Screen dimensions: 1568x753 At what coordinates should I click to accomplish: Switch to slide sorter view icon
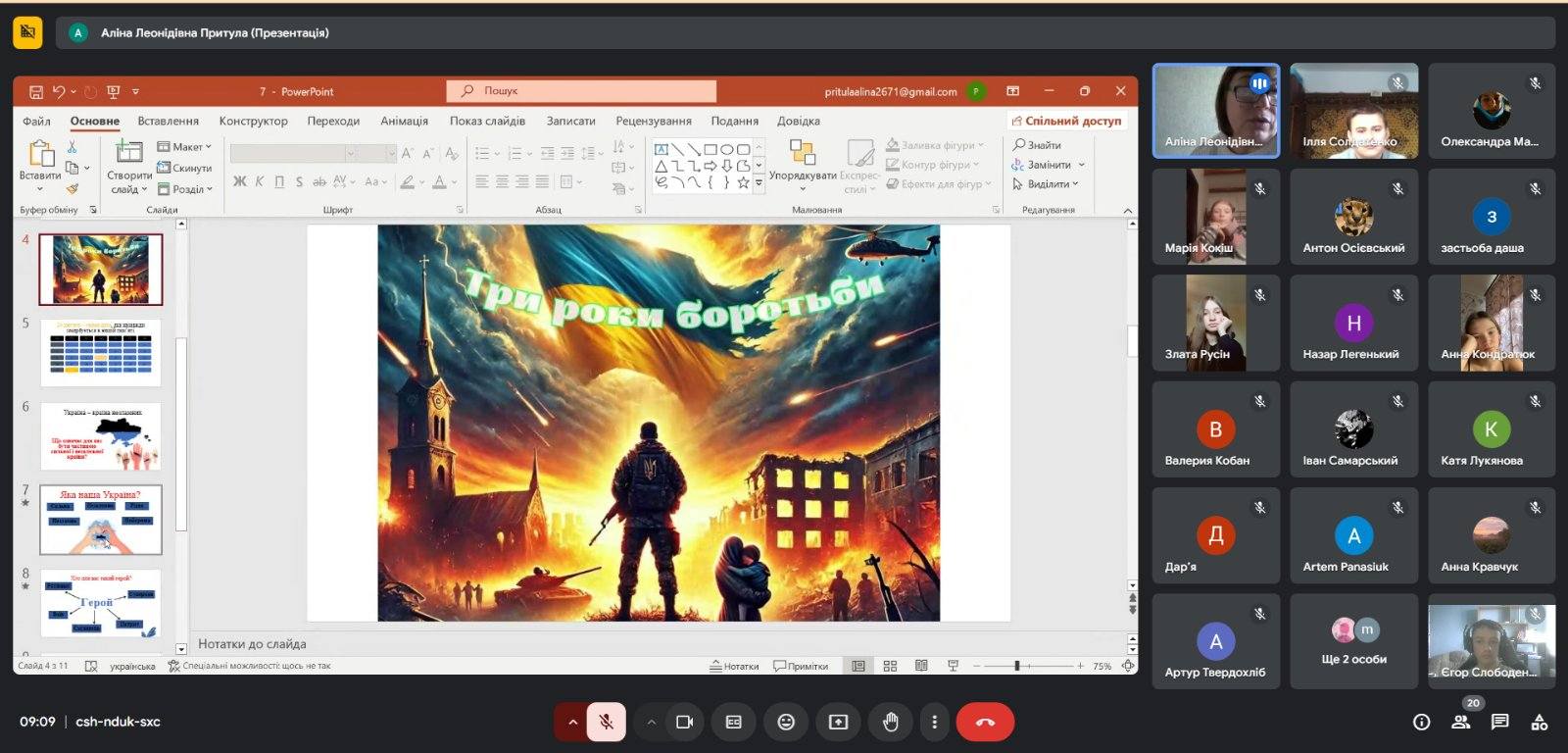(x=890, y=667)
